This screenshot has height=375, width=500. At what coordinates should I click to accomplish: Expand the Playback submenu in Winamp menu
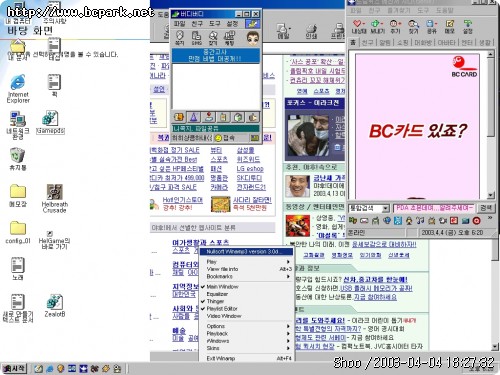(247, 333)
